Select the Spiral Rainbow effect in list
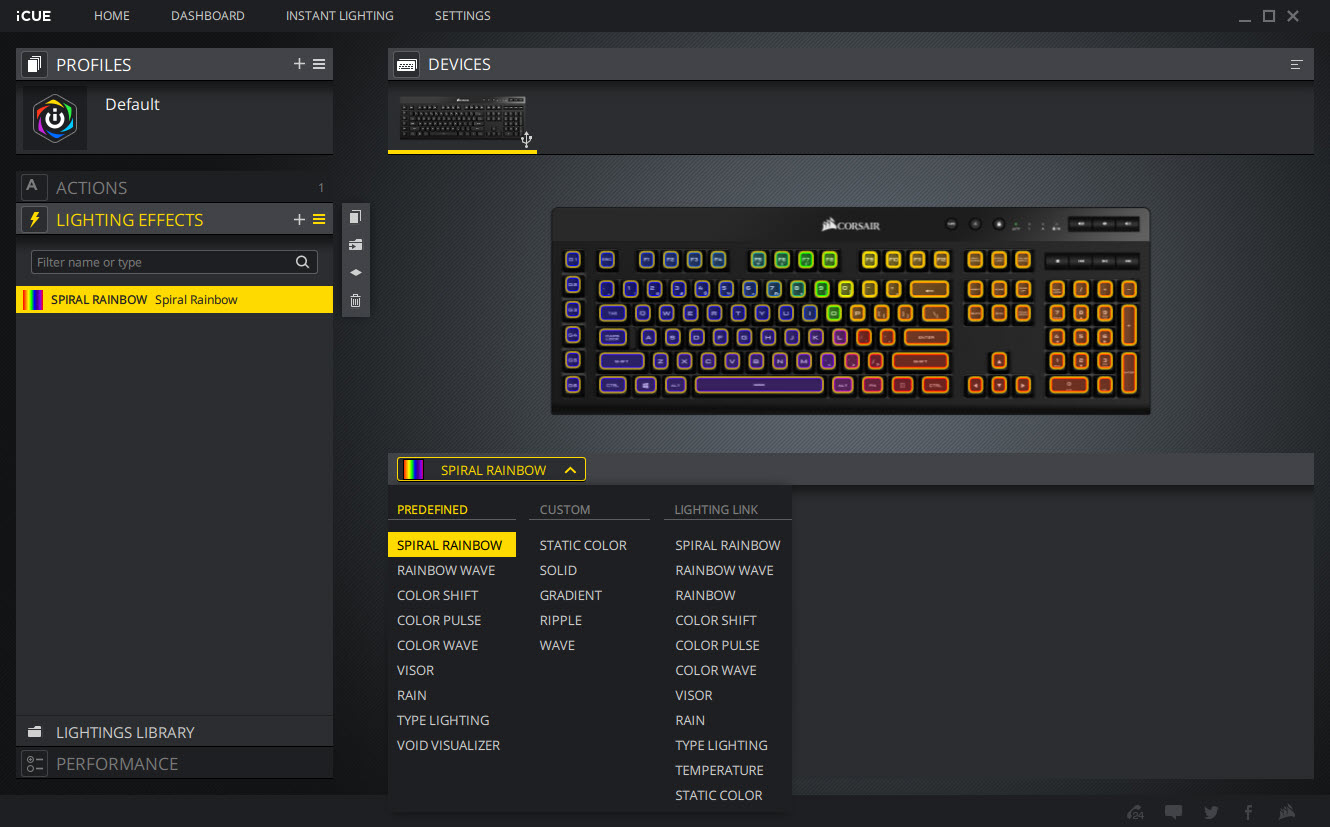The width and height of the screenshot is (1330, 827). click(174, 300)
